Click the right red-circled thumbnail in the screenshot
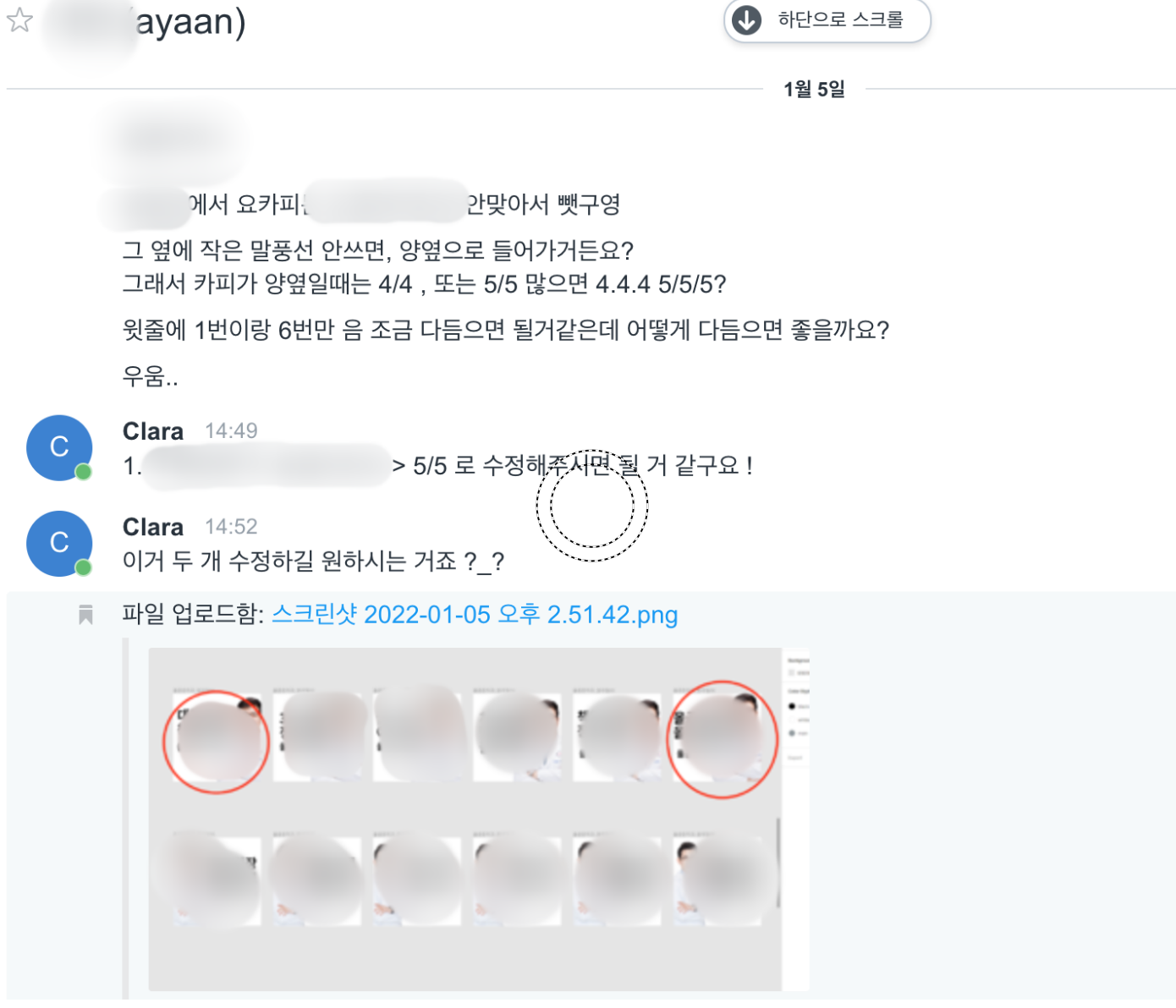The image size is (1176, 1008). pyautogui.click(x=723, y=739)
